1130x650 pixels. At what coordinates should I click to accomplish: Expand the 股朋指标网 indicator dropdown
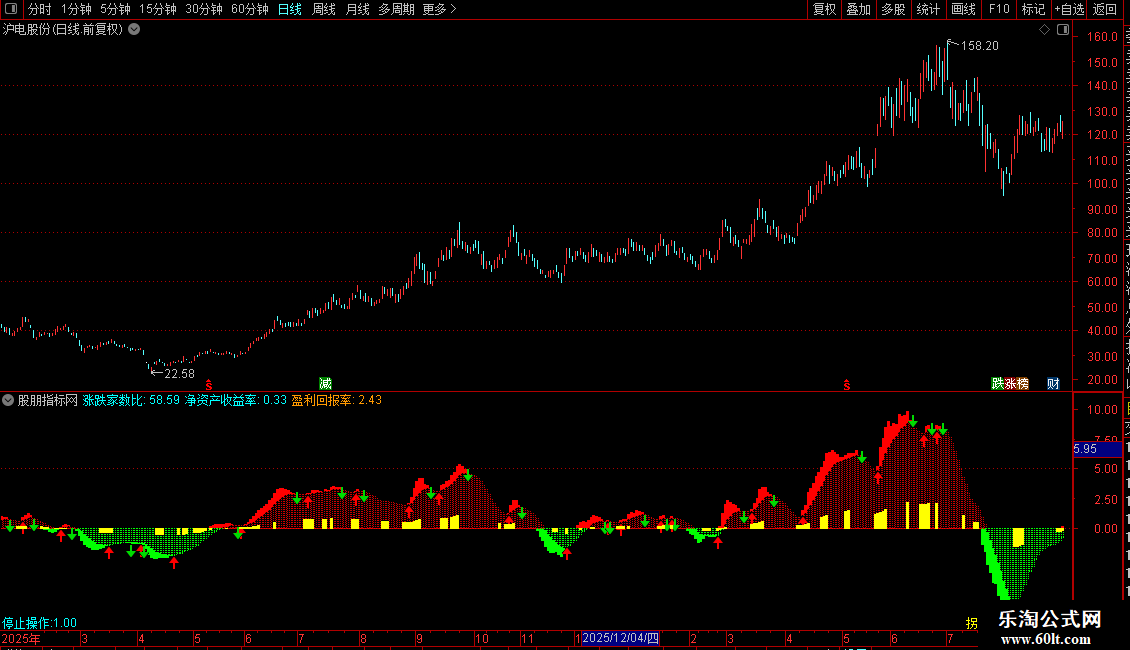point(8,400)
